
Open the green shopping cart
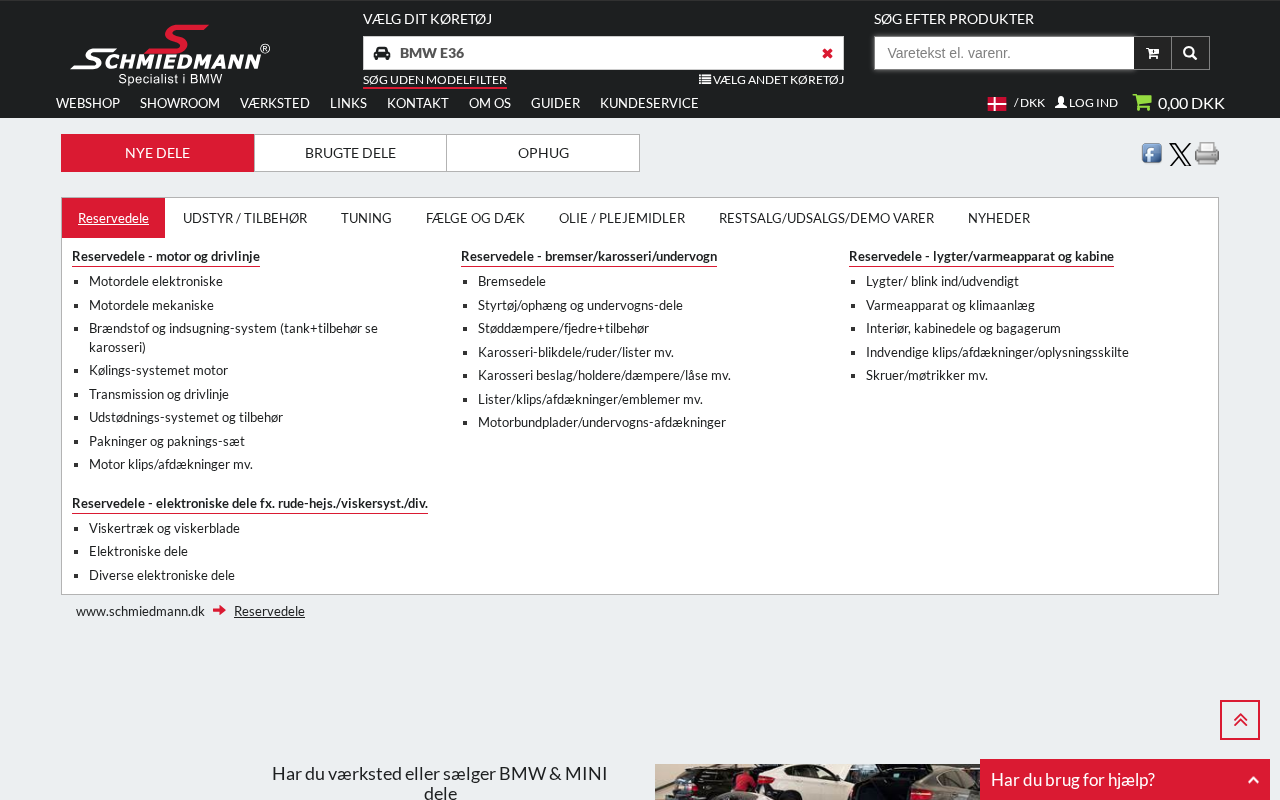point(1178,103)
